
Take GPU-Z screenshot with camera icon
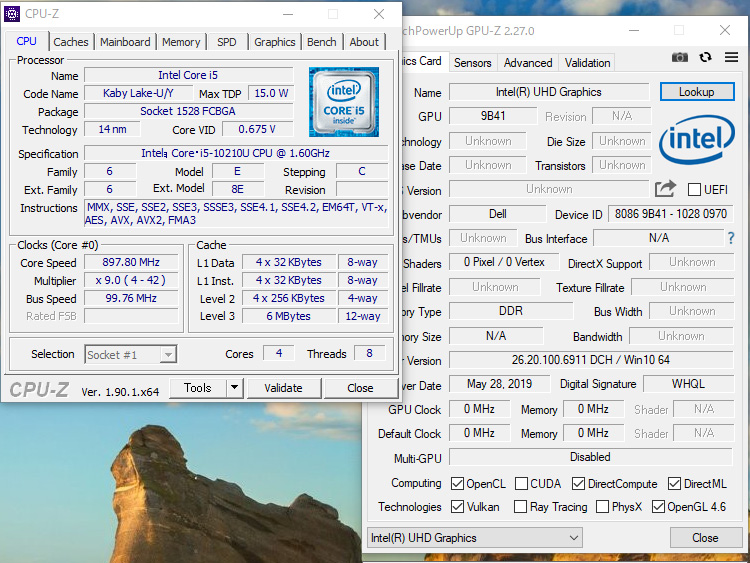pos(680,57)
